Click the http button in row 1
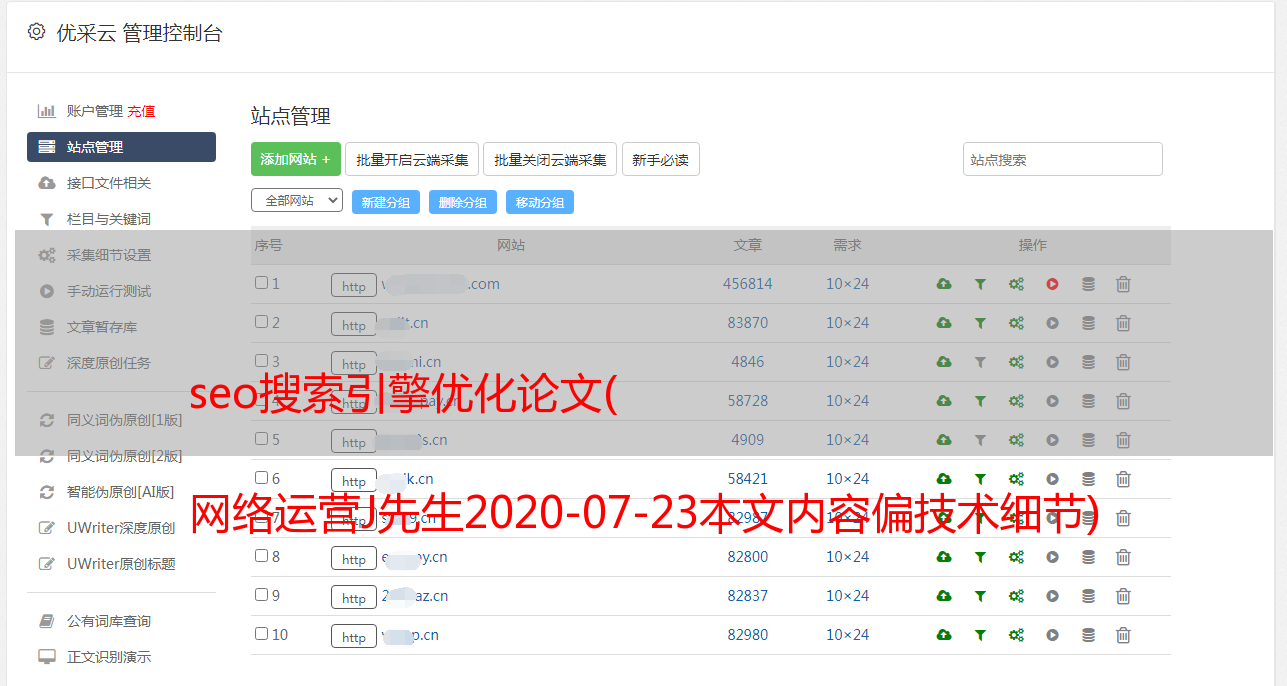 point(354,286)
